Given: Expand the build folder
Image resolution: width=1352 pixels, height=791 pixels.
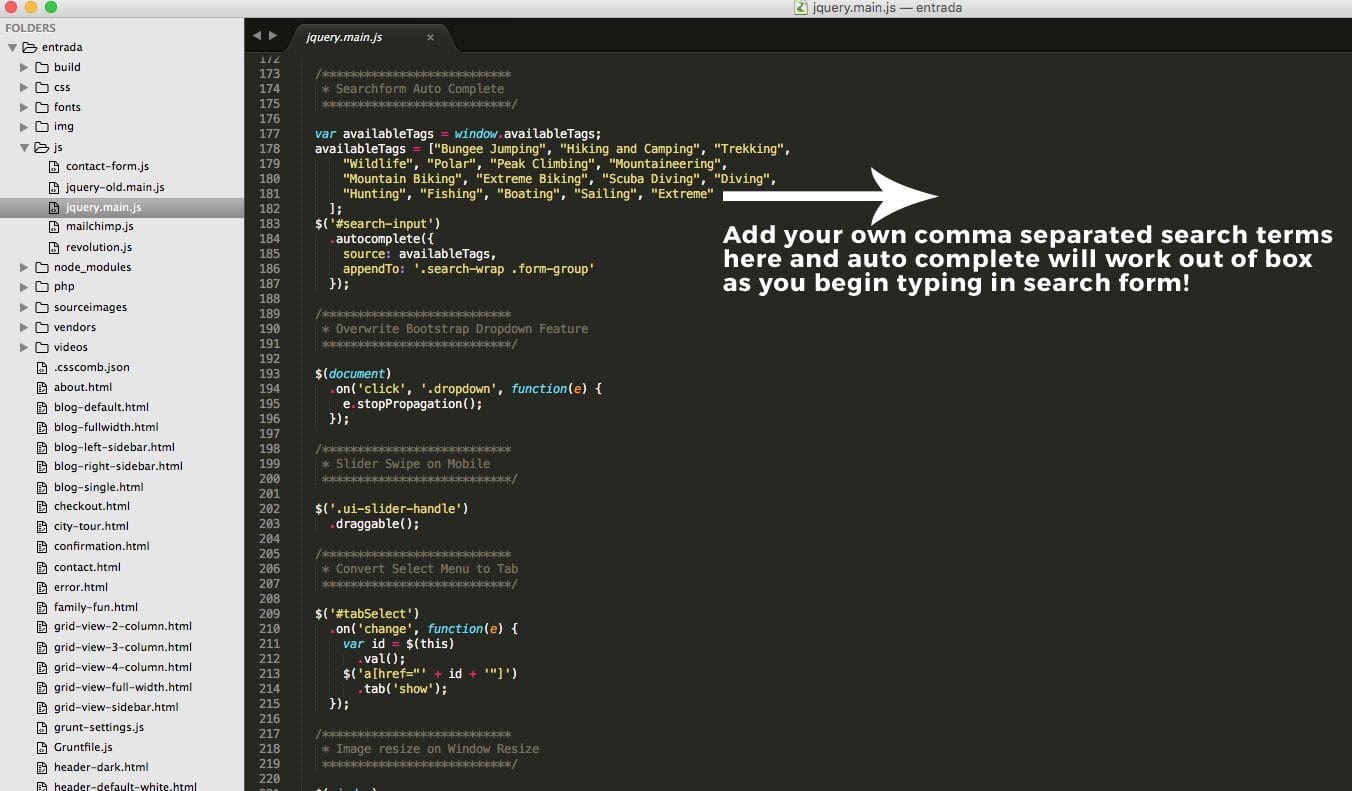Looking at the screenshot, I should click(25, 67).
